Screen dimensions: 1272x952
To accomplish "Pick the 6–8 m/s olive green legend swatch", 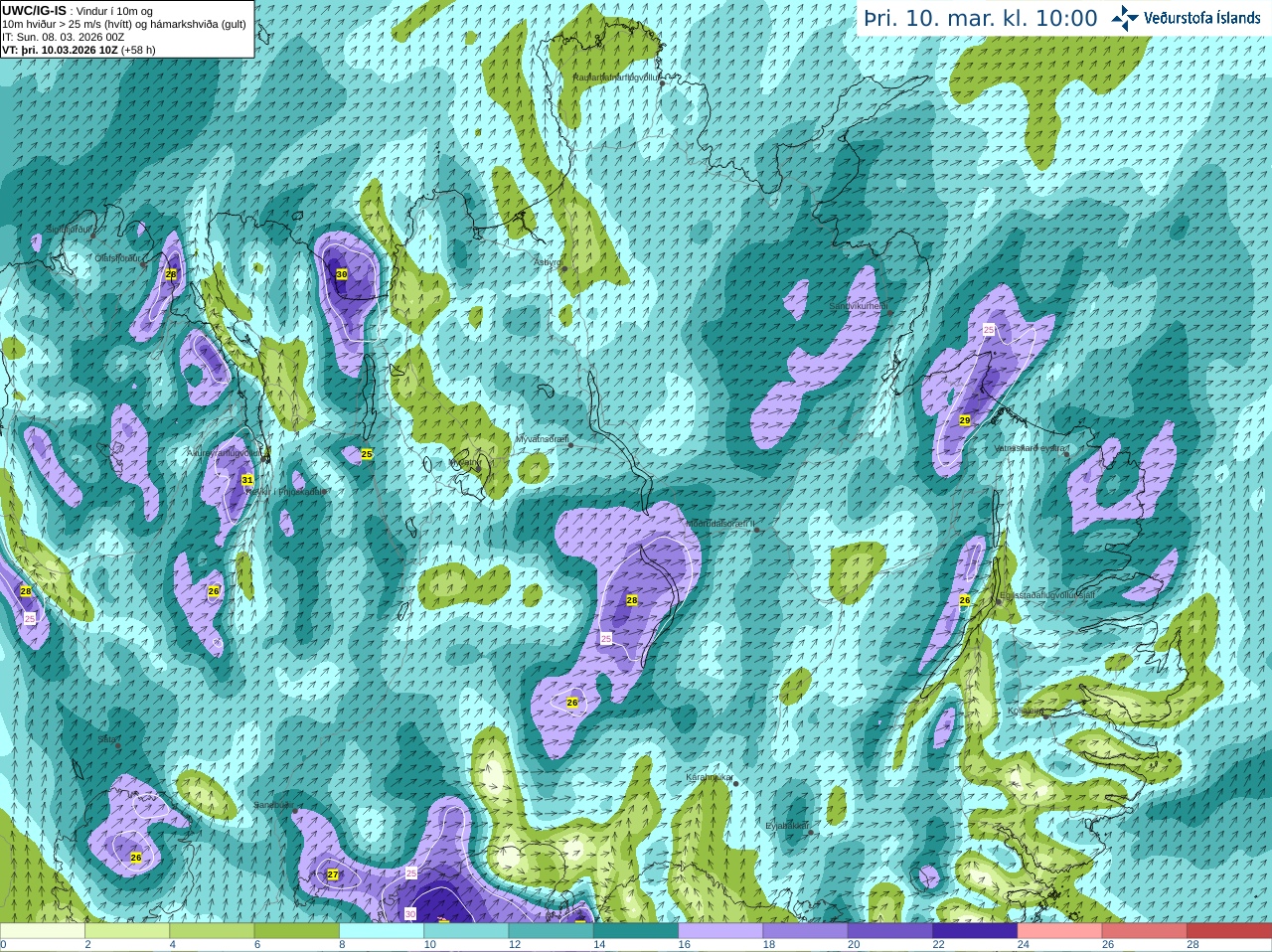I will coord(296,931).
